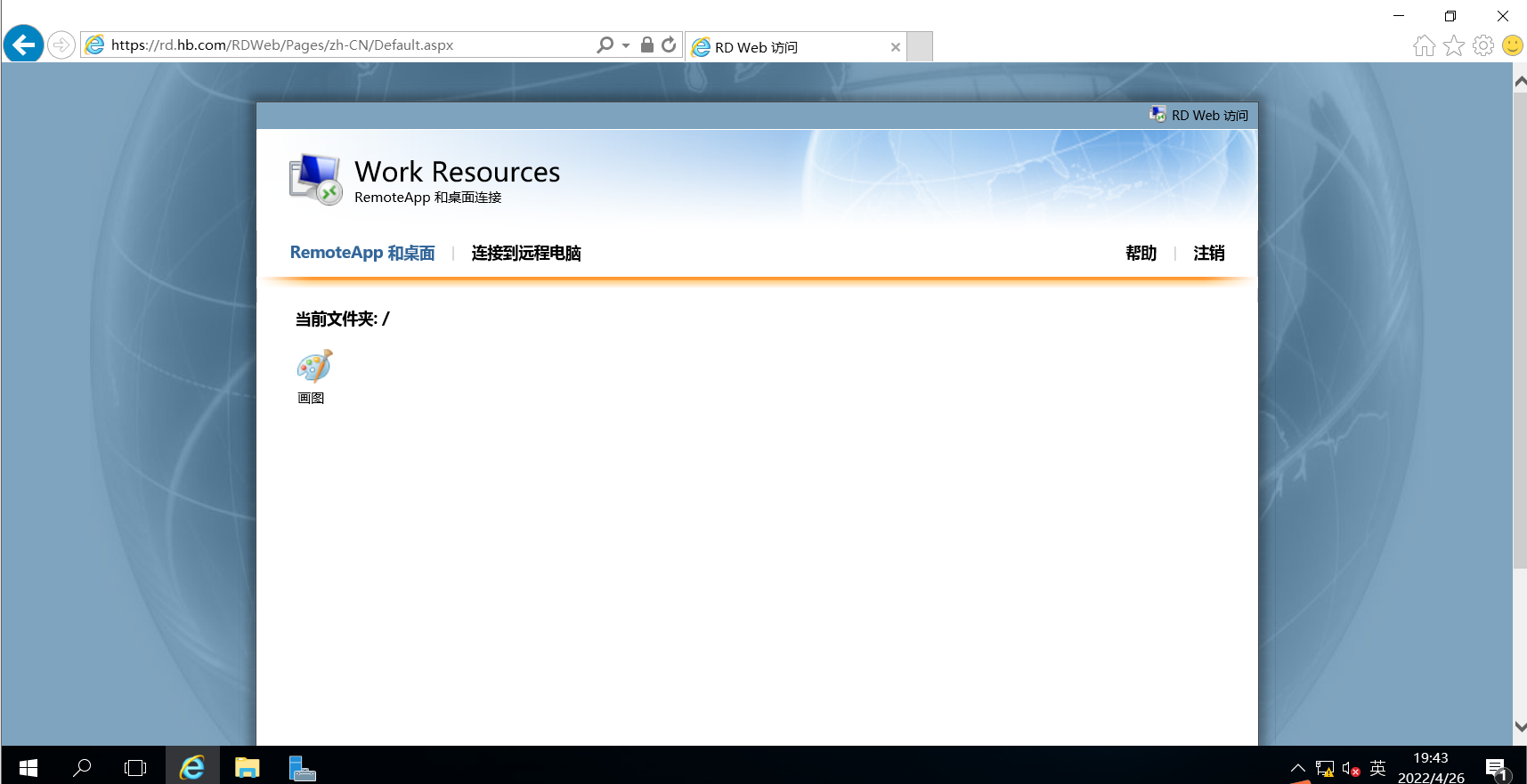Open a new blank tab

click(920, 46)
